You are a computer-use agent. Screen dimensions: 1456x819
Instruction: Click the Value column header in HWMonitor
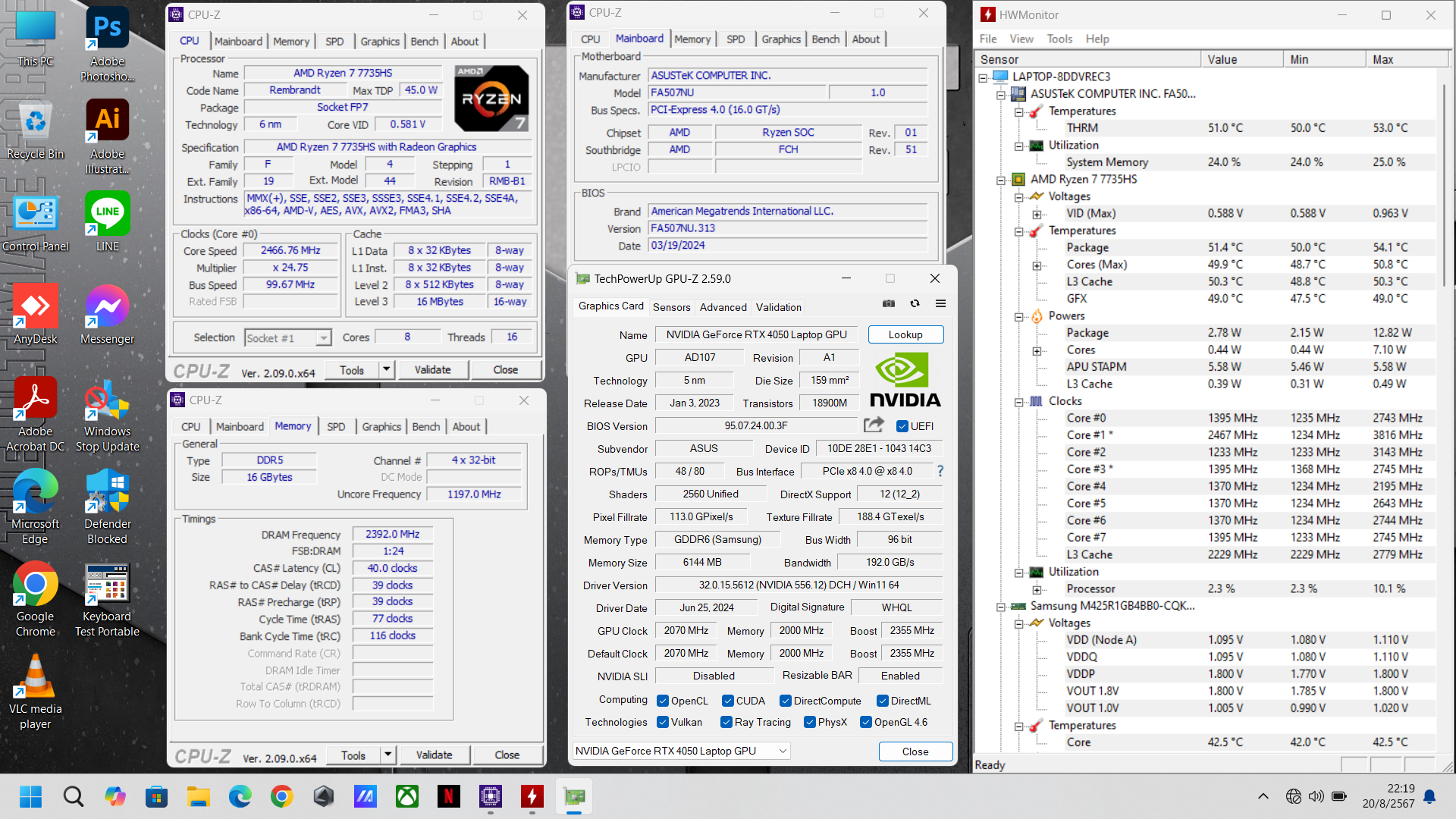click(1242, 59)
